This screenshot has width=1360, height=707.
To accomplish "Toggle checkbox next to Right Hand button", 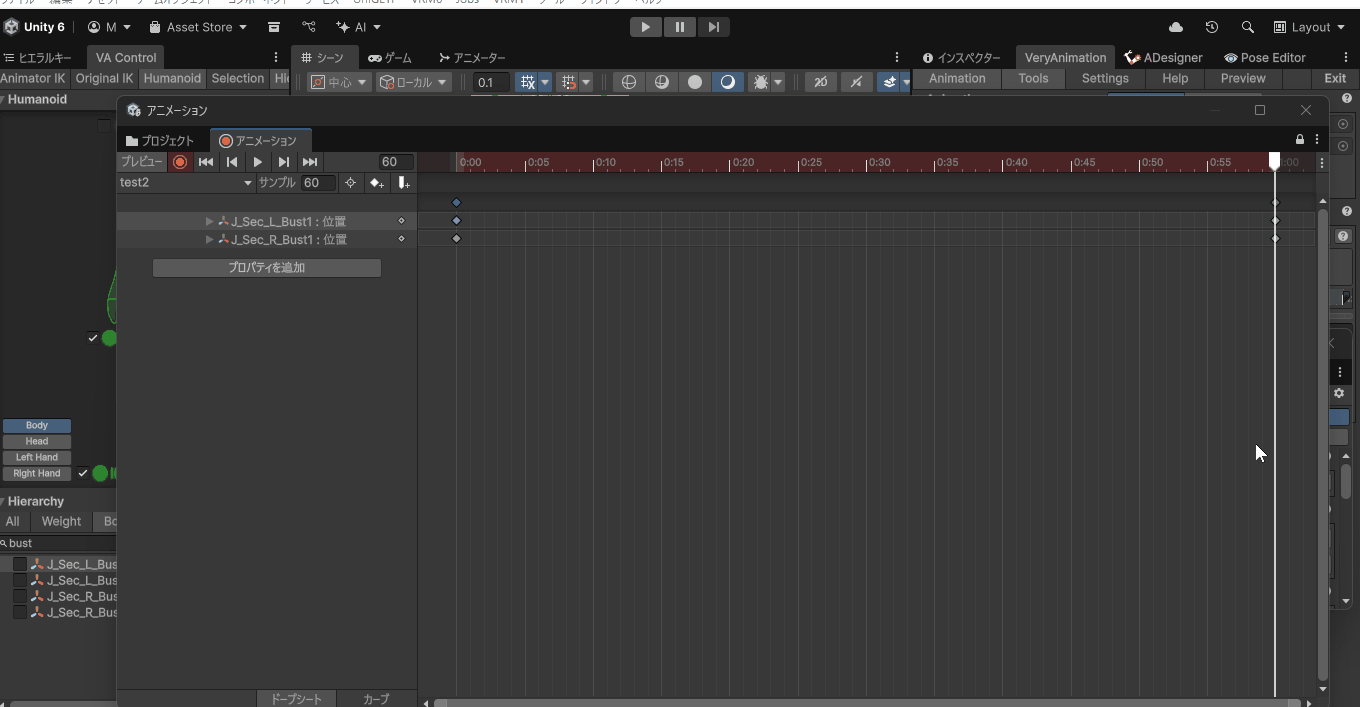I will coord(83,473).
